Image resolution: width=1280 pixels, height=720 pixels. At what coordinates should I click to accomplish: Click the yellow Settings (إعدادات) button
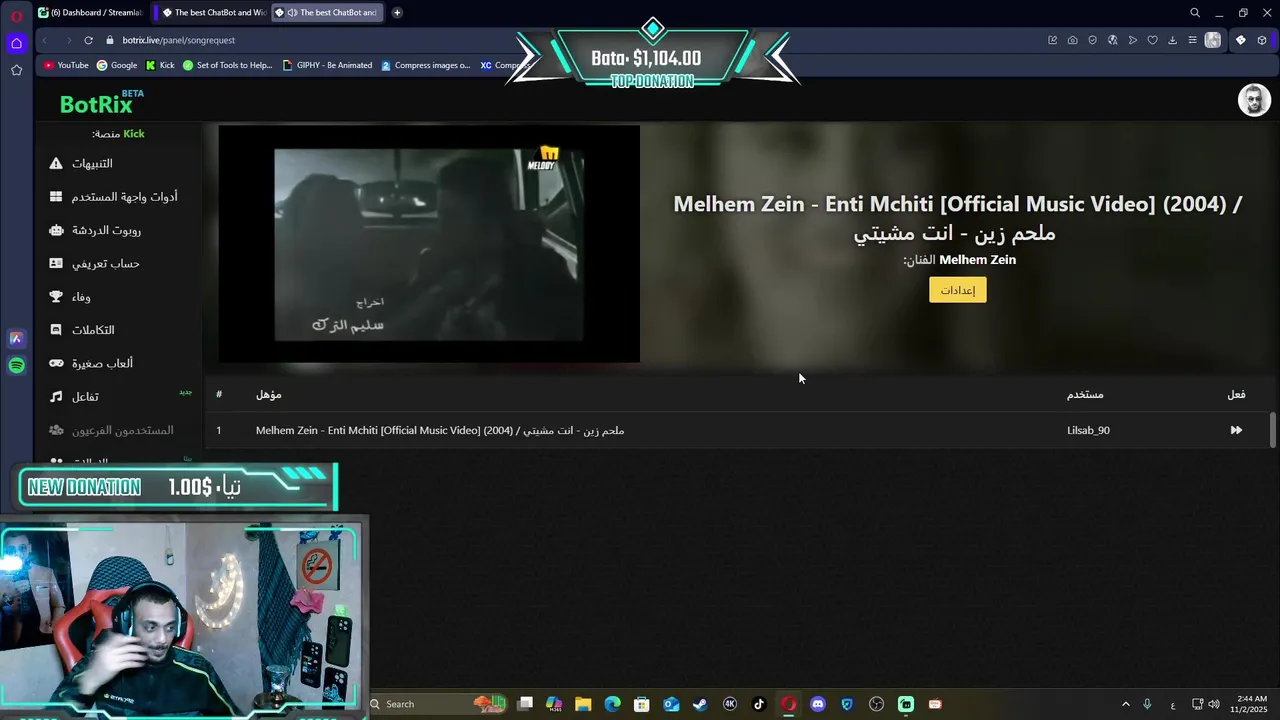(x=957, y=290)
